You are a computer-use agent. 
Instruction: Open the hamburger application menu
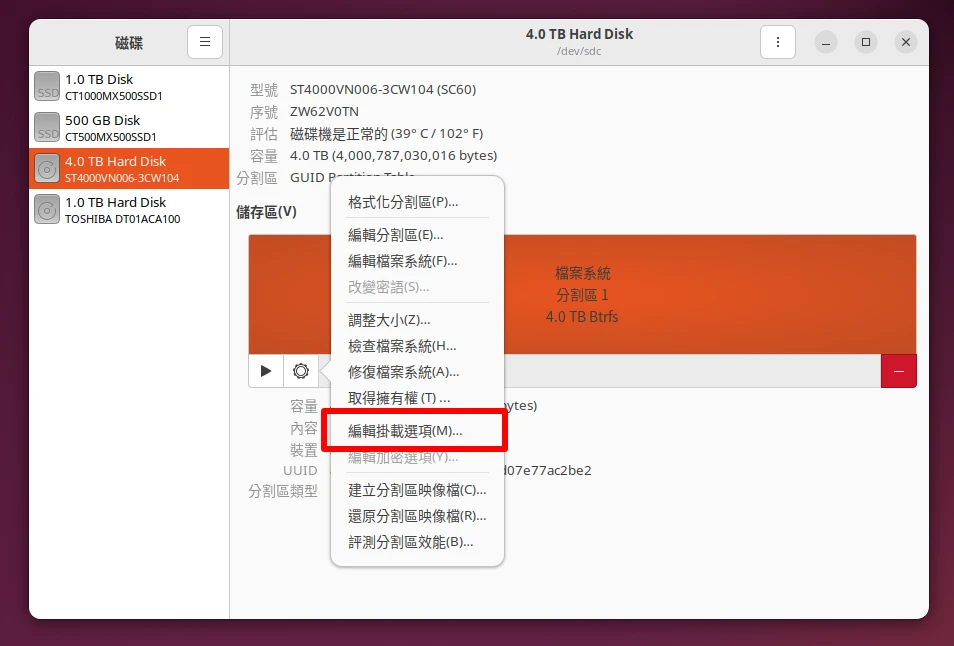tap(205, 42)
